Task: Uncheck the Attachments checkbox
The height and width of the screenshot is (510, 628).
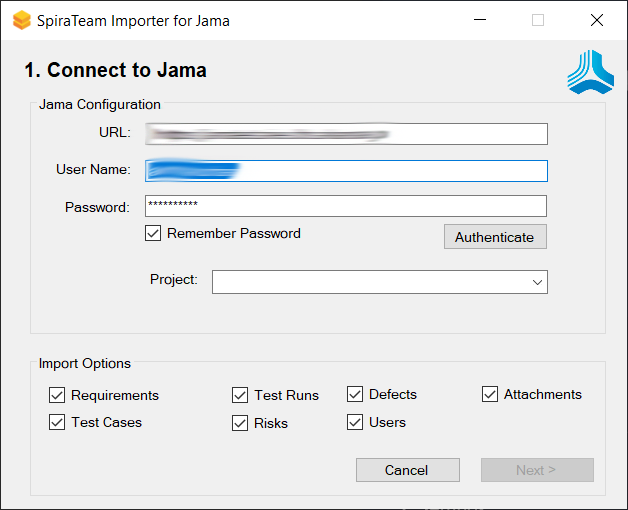Action: point(490,394)
